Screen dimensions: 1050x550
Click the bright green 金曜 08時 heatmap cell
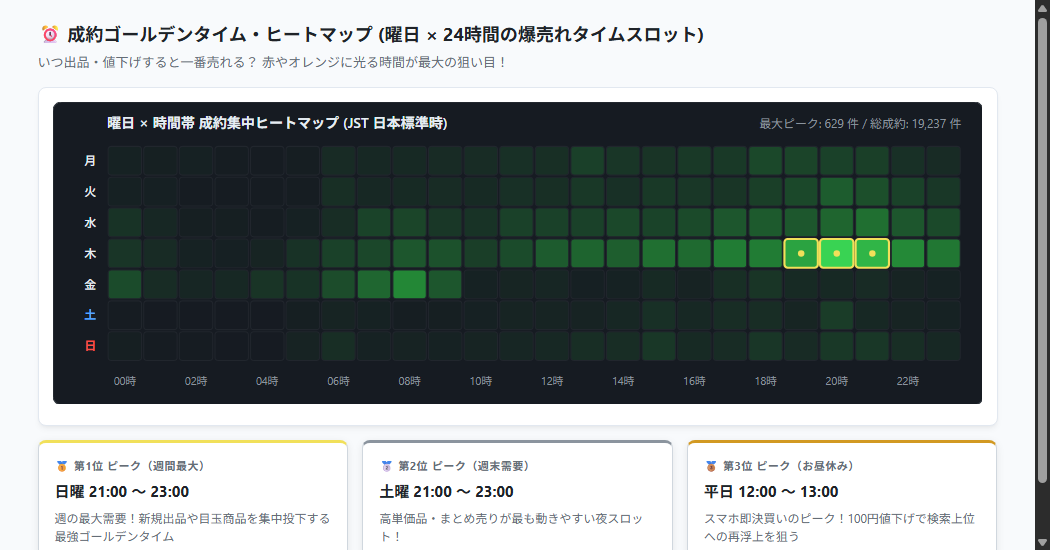[410, 284]
